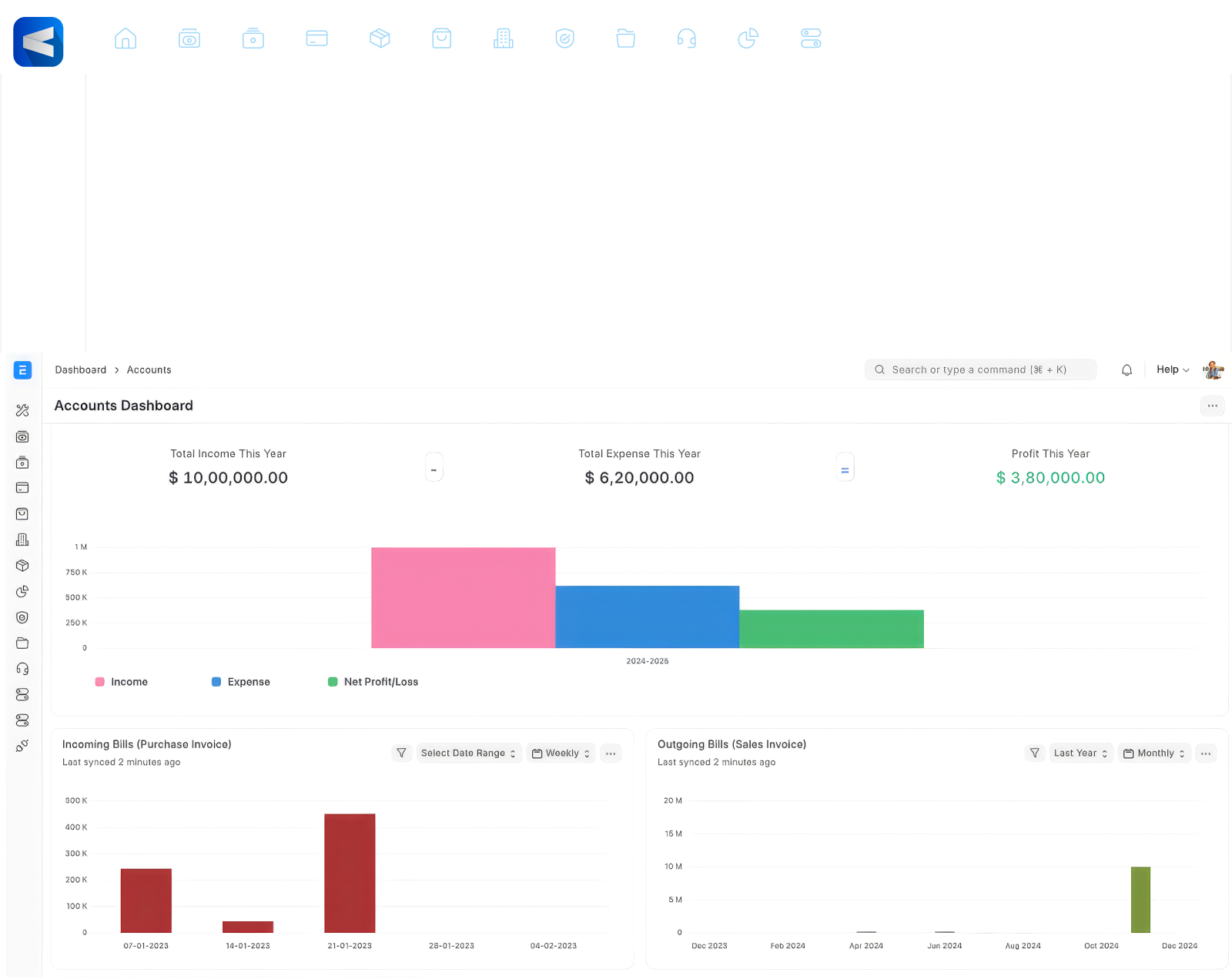The width and height of the screenshot is (1232, 979).
Task: Click the green Net Profit/Loss bar
Action: point(832,629)
